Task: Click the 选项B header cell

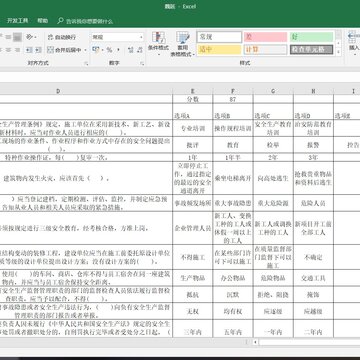Action: 233,111
